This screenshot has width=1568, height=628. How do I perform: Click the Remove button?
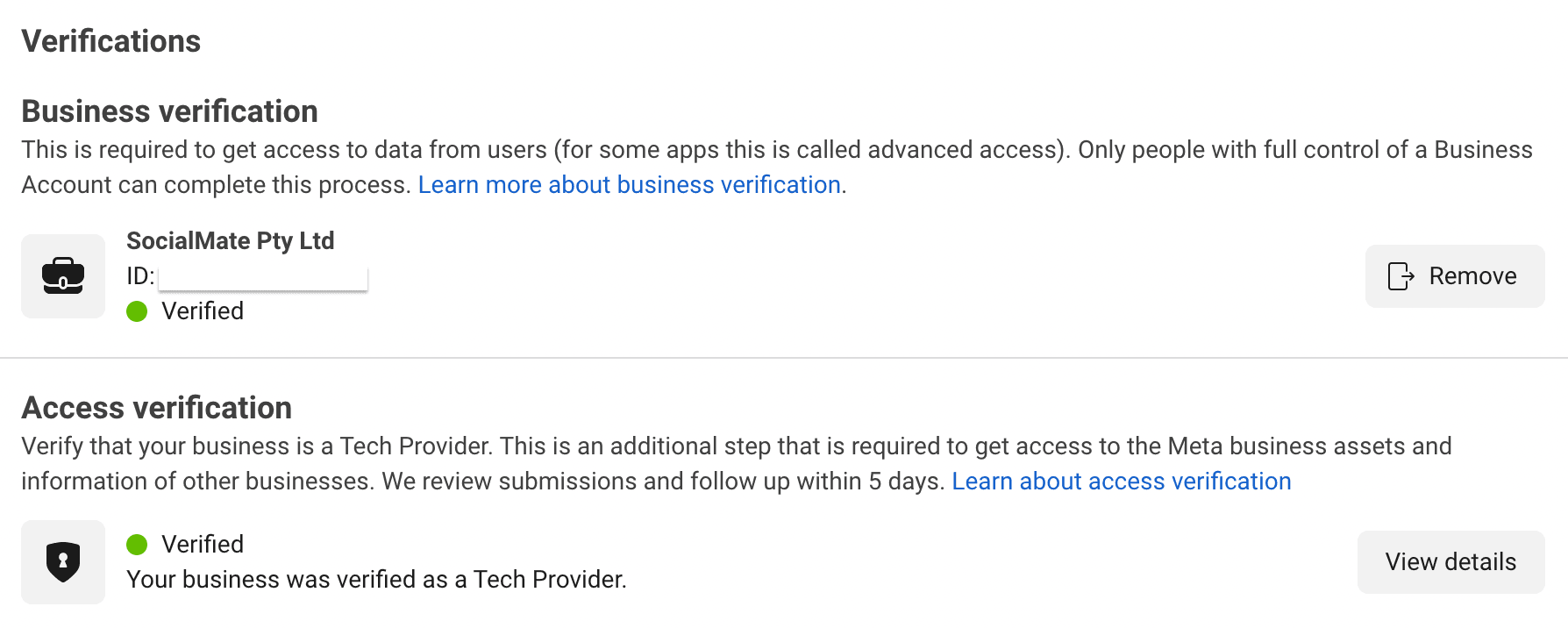(x=1455, y=275)
